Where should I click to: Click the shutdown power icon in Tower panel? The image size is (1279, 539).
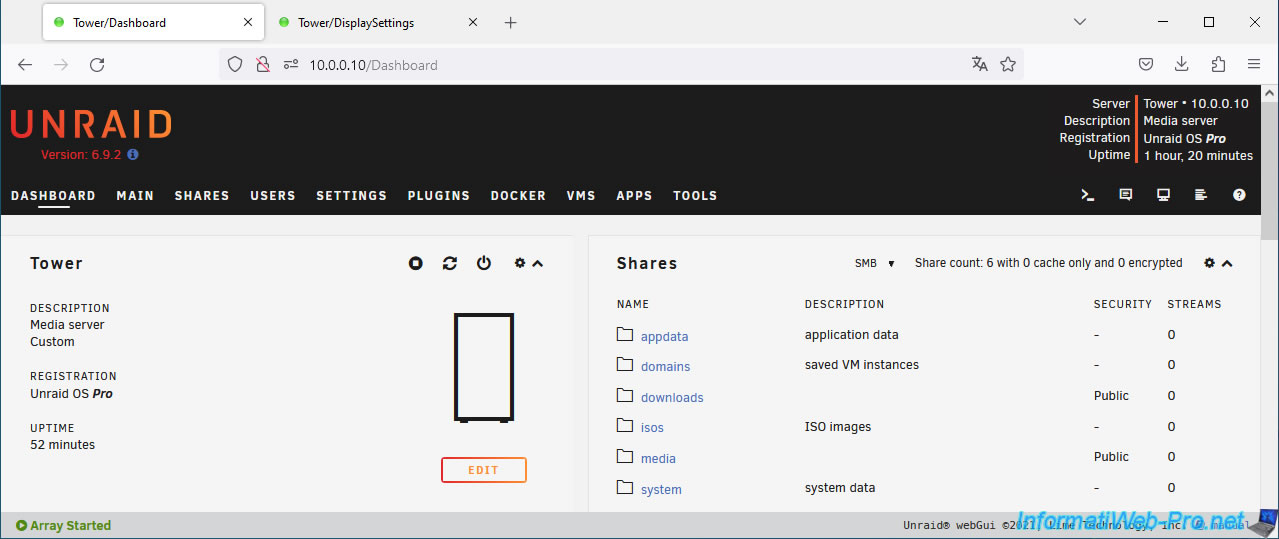click(484, 263)
